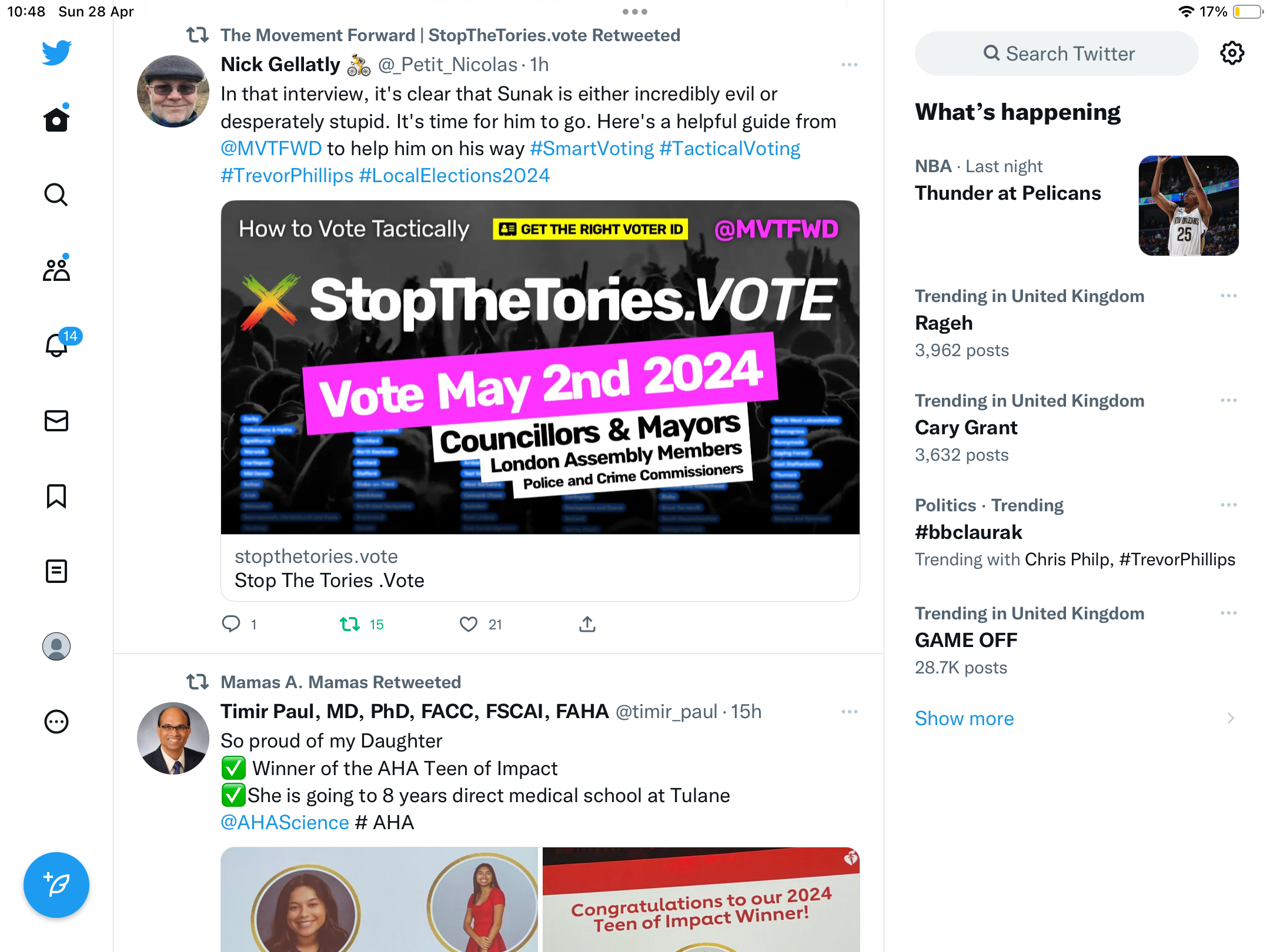Toggle like on Nick Gellatly's tweet
The image size is (1270, 952).
[469, 624]
